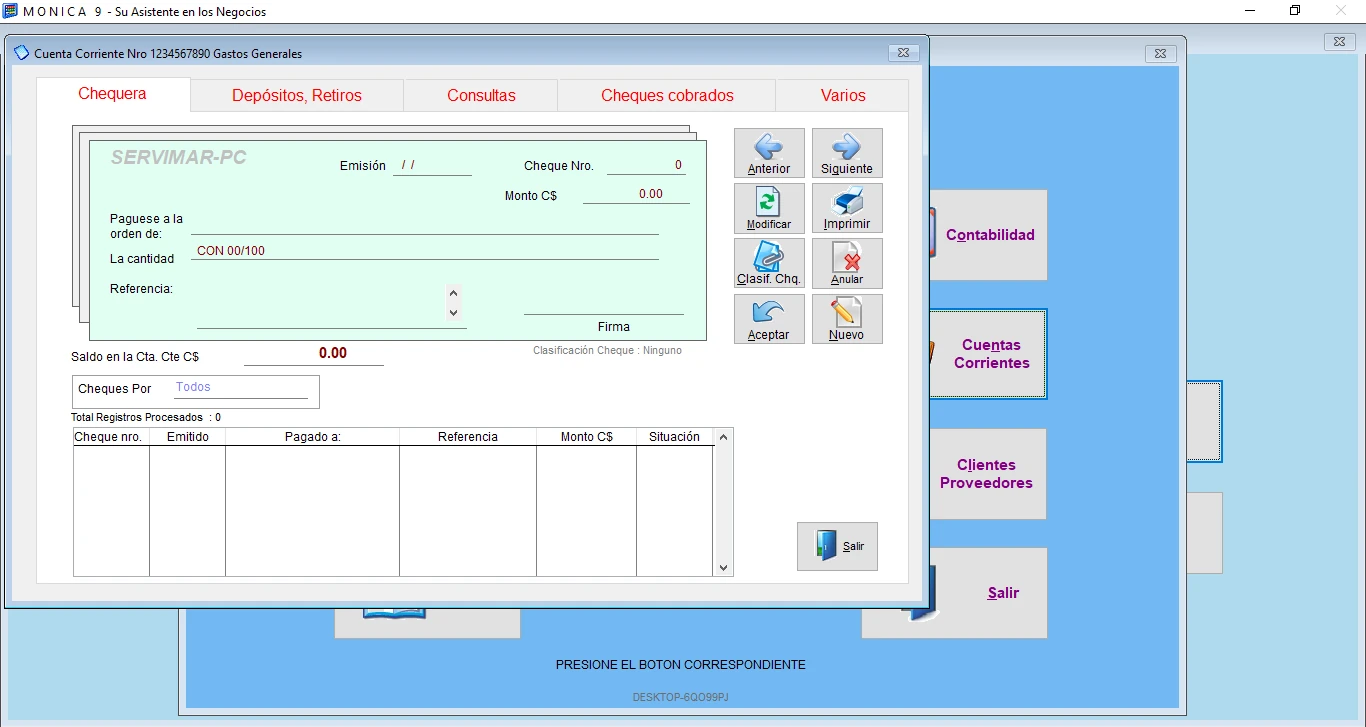Open the Contabilidad module button
This screenshot has height=727, width=1366.
989,235
